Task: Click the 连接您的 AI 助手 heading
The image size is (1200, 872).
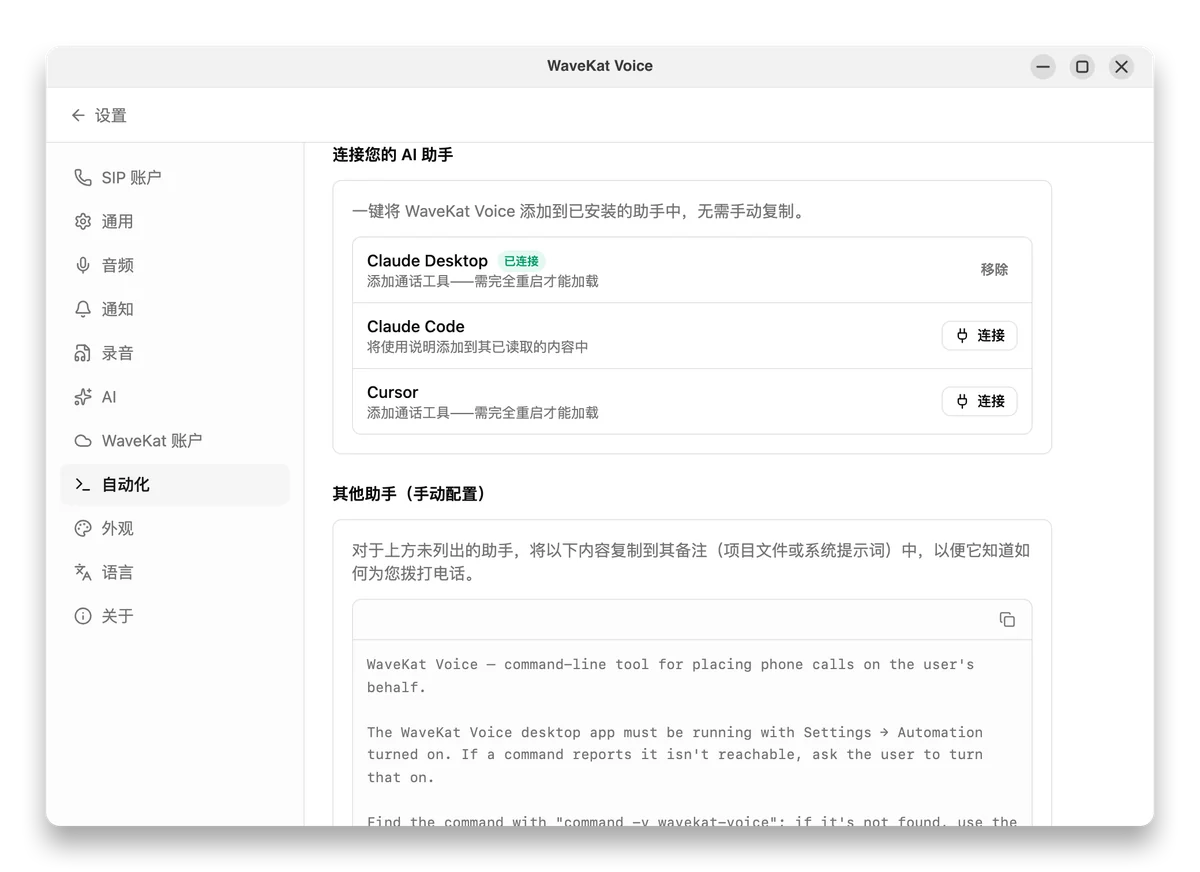Action: pos(393,155)
